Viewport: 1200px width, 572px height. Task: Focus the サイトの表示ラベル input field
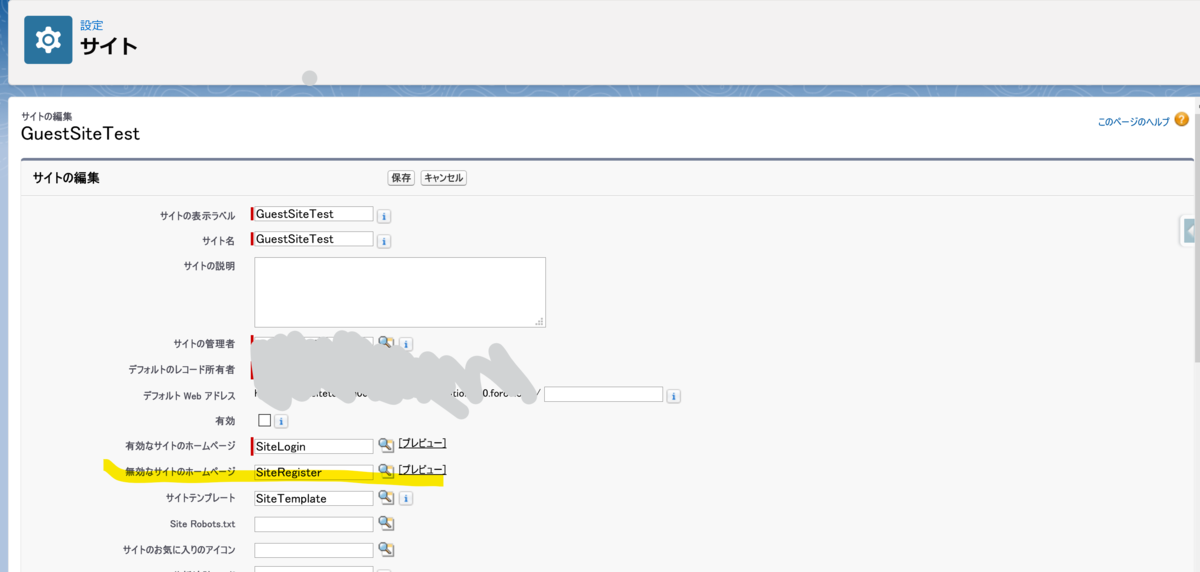313,214
